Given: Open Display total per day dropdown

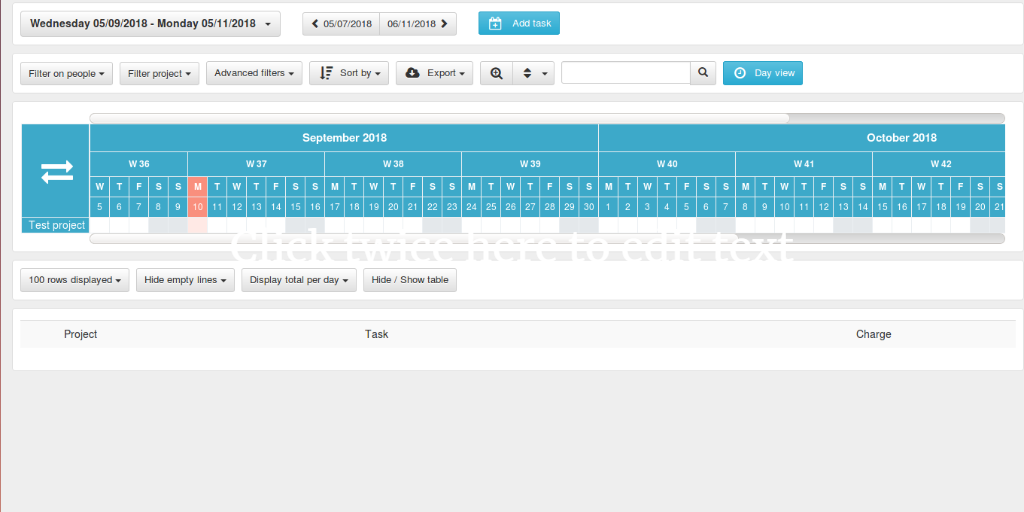Looking at the screenshot, I should point(299,280).
